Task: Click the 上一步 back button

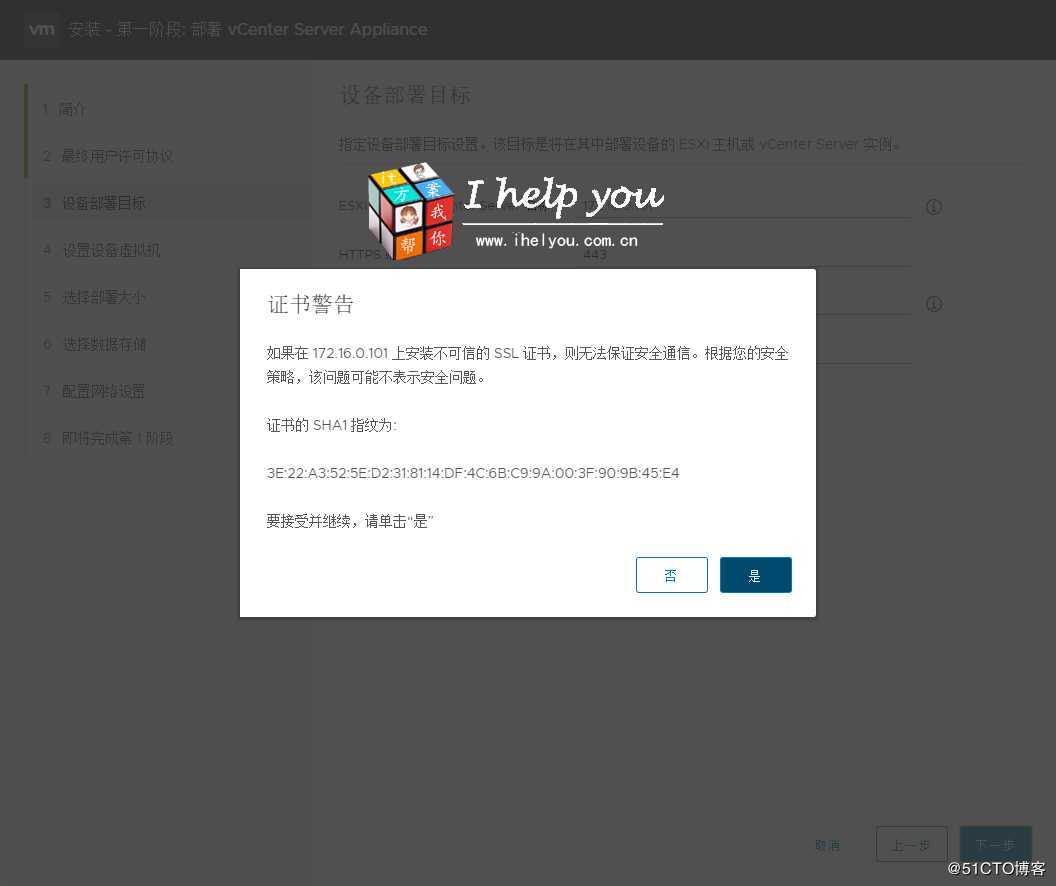Action: [911, 844]
